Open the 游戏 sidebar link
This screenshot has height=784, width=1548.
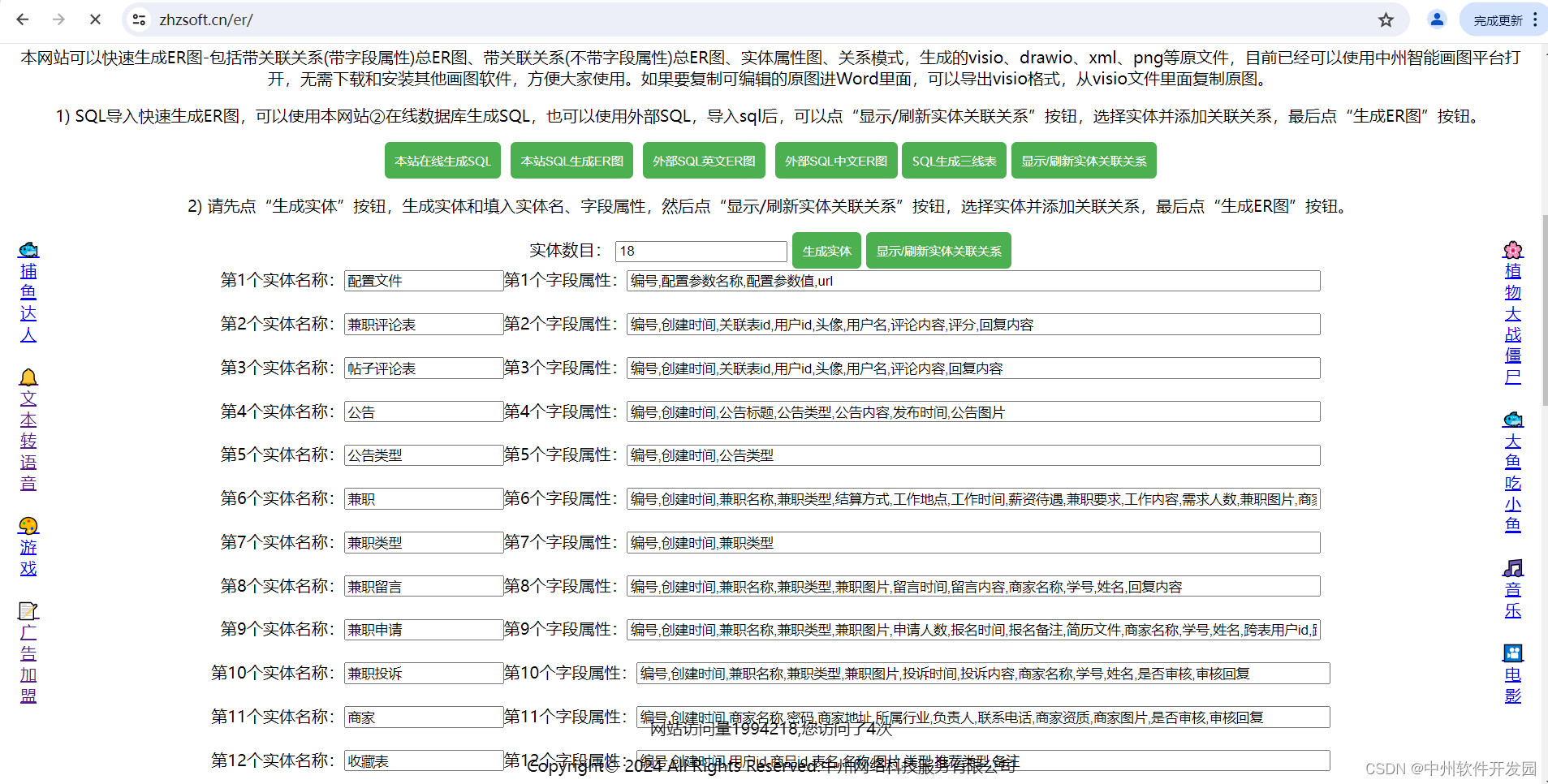tap(28, 558)
